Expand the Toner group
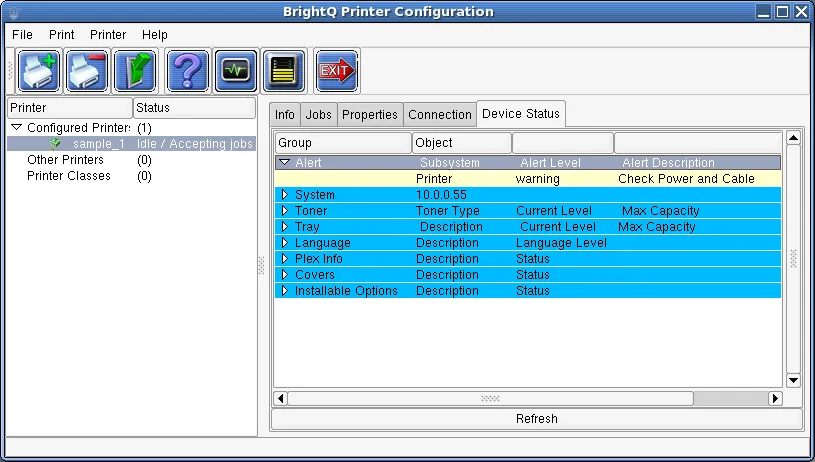The width and height of the screenshot is (815, 462). click(x=284, y=210)
